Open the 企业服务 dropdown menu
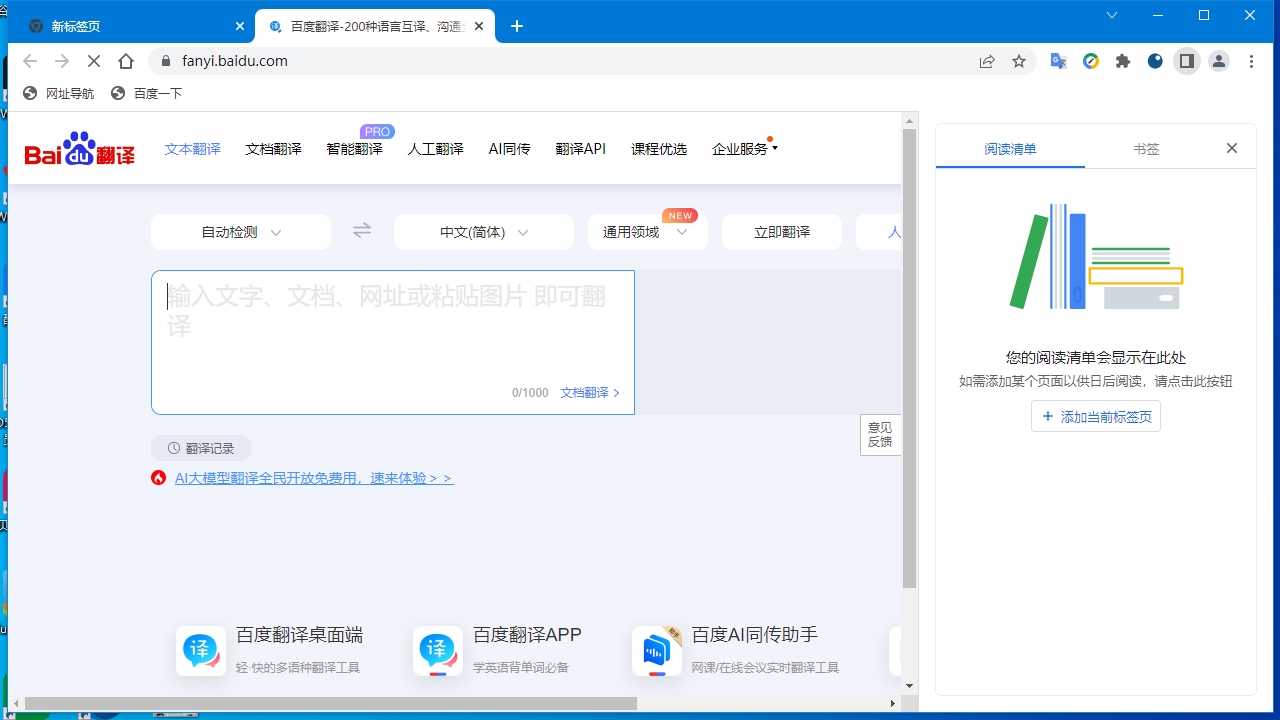Screen dimensions: 1280x720 [742, 148]
